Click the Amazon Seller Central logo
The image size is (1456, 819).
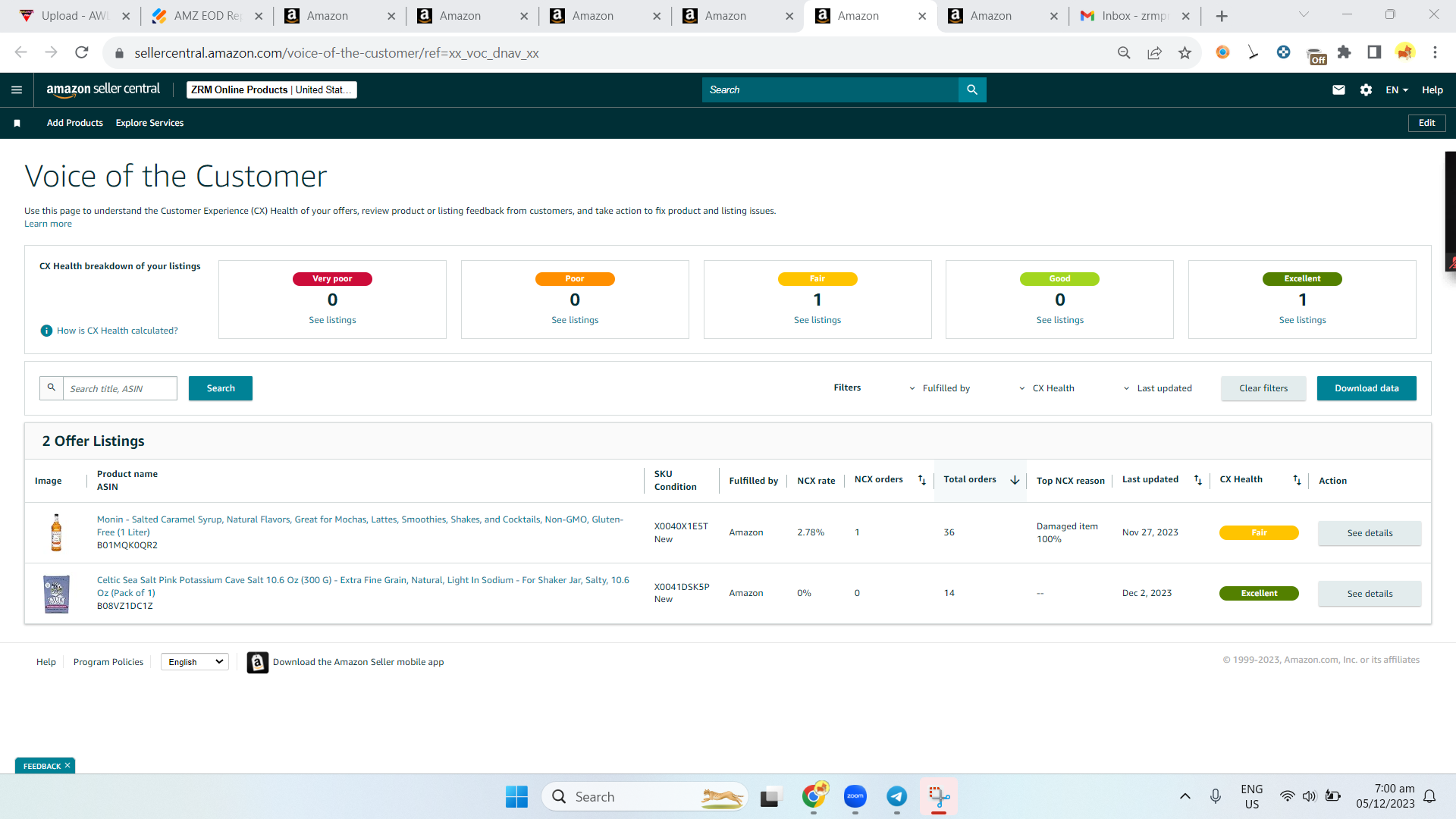(x=103, y=89)
